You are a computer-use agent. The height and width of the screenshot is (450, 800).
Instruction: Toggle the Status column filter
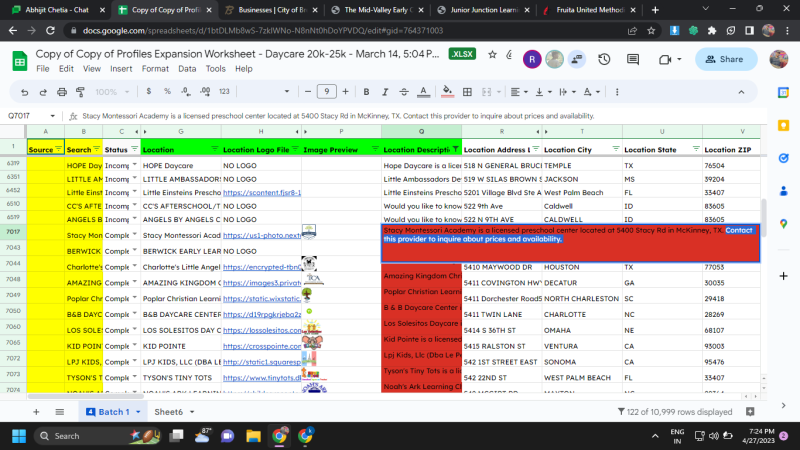(134, 149)
